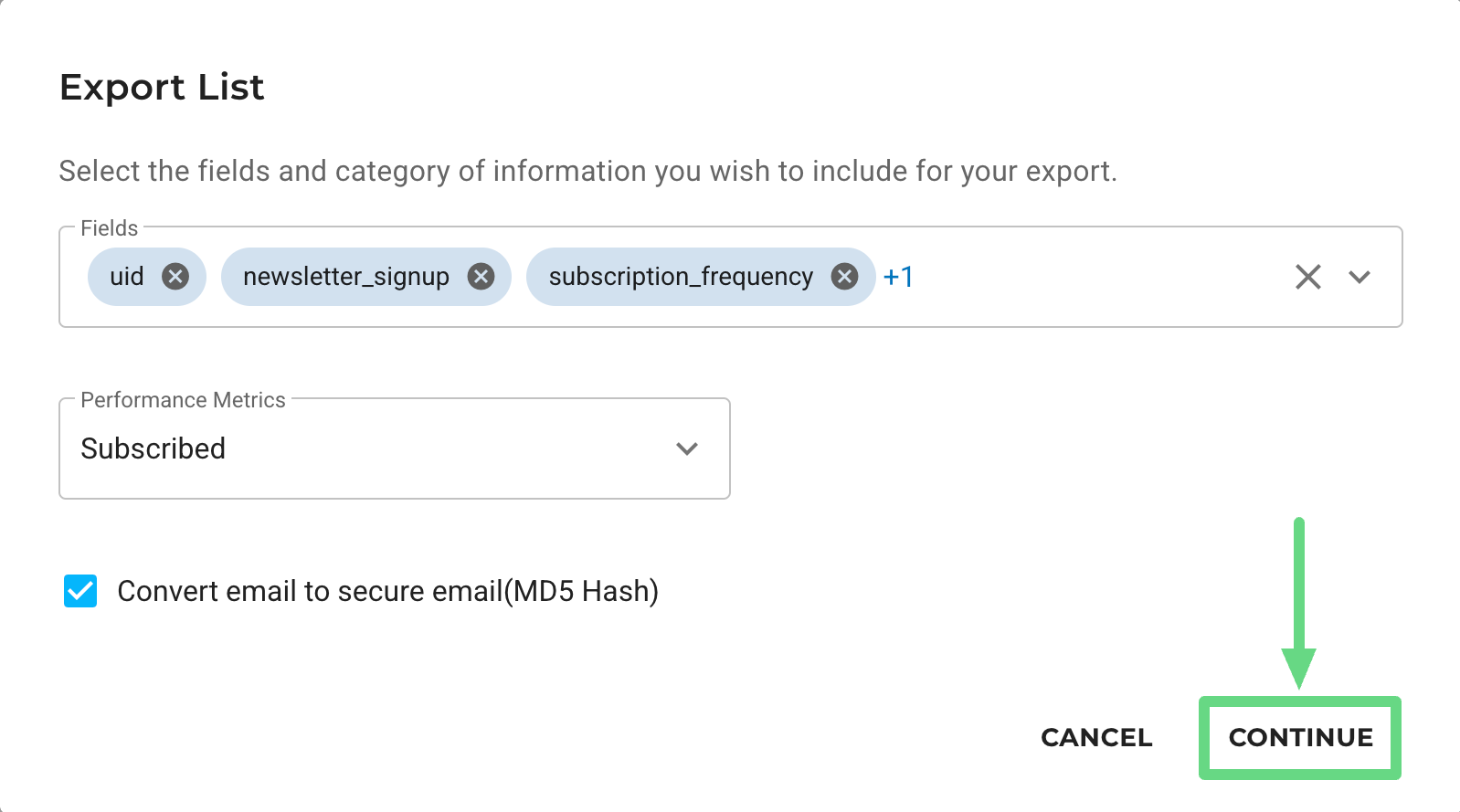The width and height of the screenshot is (1460, 812).
Task: Open Performance Metrics chevron arrow
Action: point(687,448)
